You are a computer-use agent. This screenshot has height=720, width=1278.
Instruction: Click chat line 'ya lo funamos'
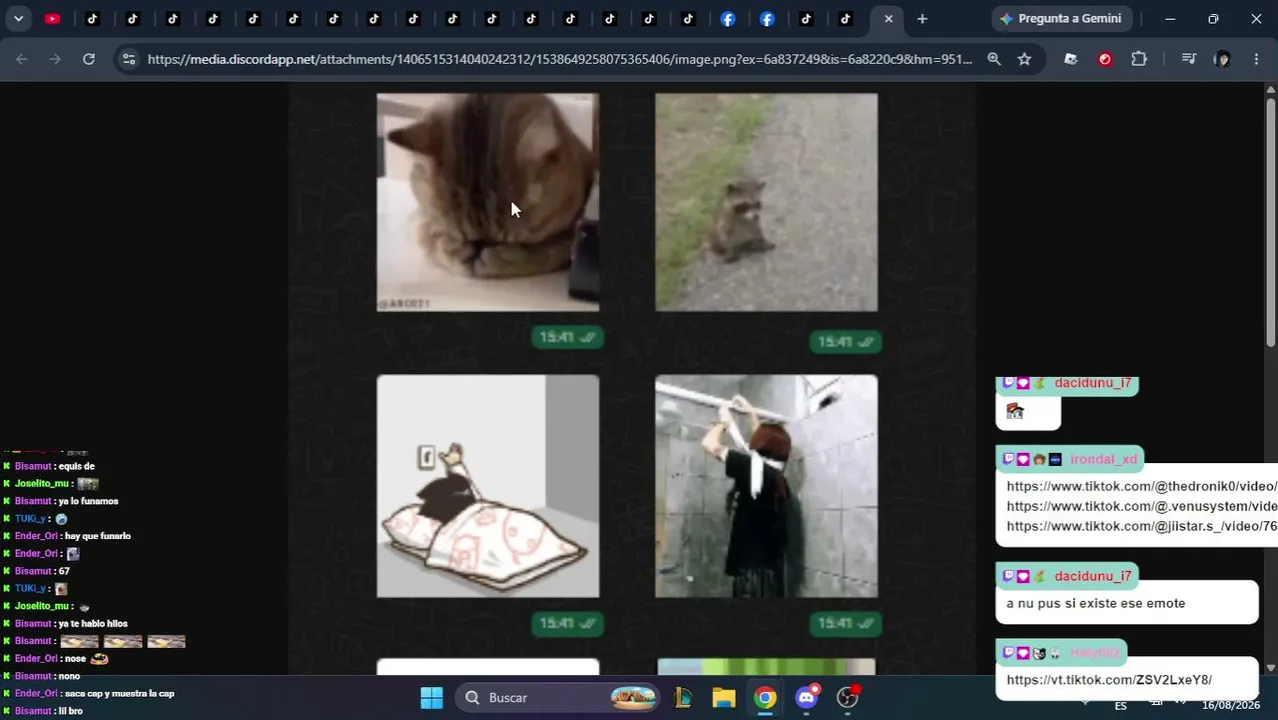[61, 501]
